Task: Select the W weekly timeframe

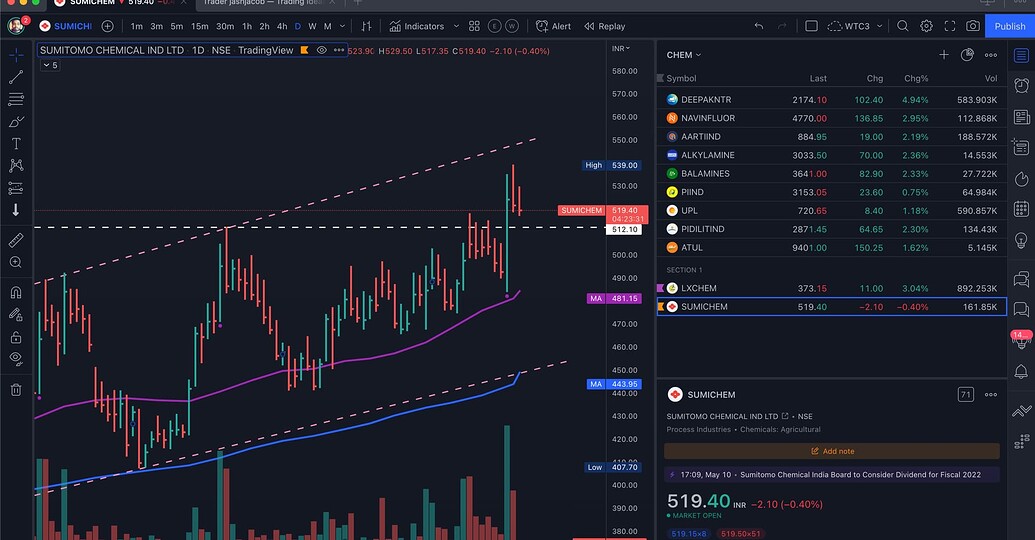Action: pyautogui.click(x=312, y=26)
